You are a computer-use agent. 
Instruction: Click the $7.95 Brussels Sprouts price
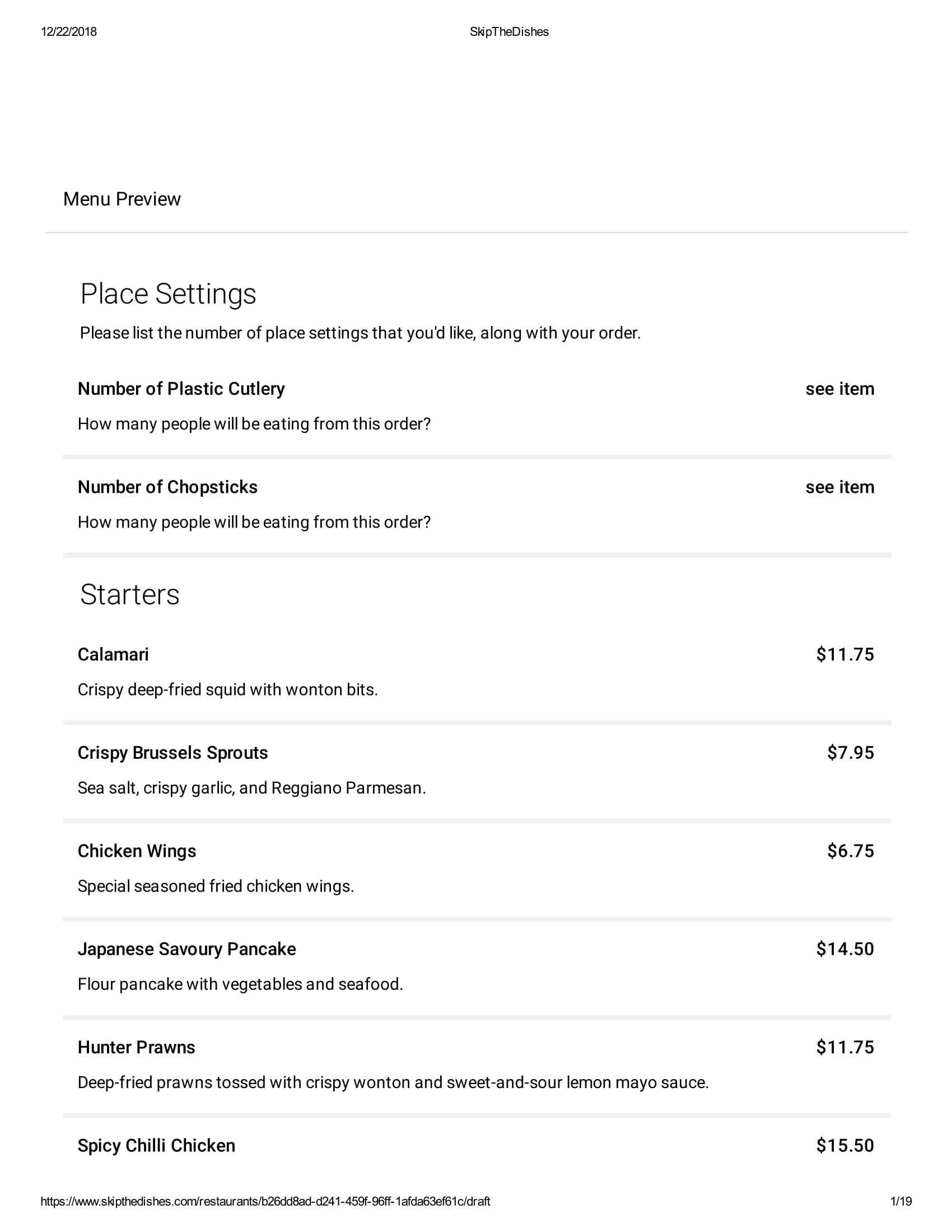tap(850, 753)
